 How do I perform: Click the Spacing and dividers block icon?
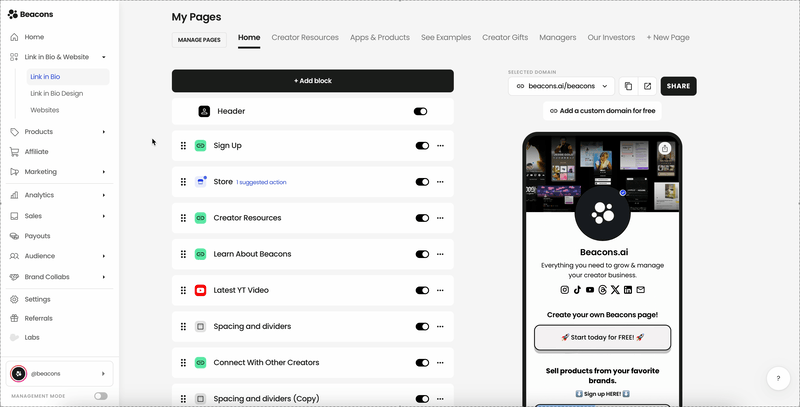point(201,326)
